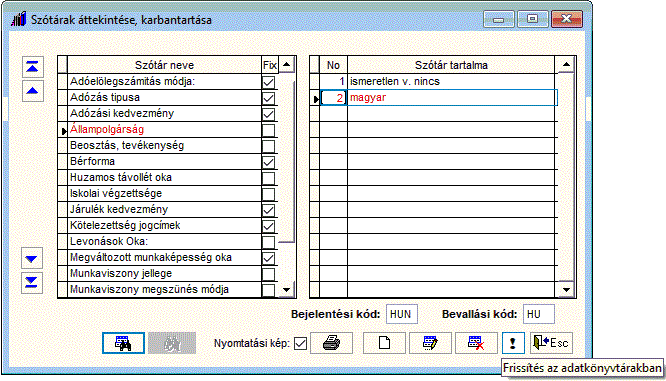Image resolution: width=666 pixels, height=381 pixels.
Task: Select row 'Munkaviszony megszünés módja'
Action: click(164, 289)
